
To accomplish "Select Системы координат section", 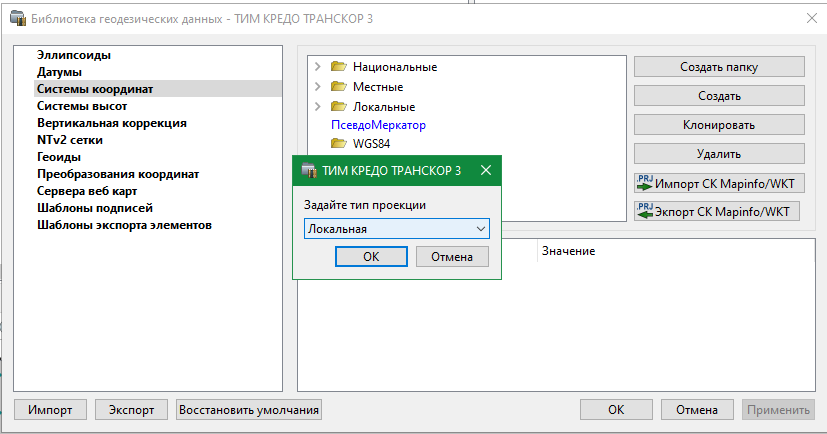I will click(158, 89).
